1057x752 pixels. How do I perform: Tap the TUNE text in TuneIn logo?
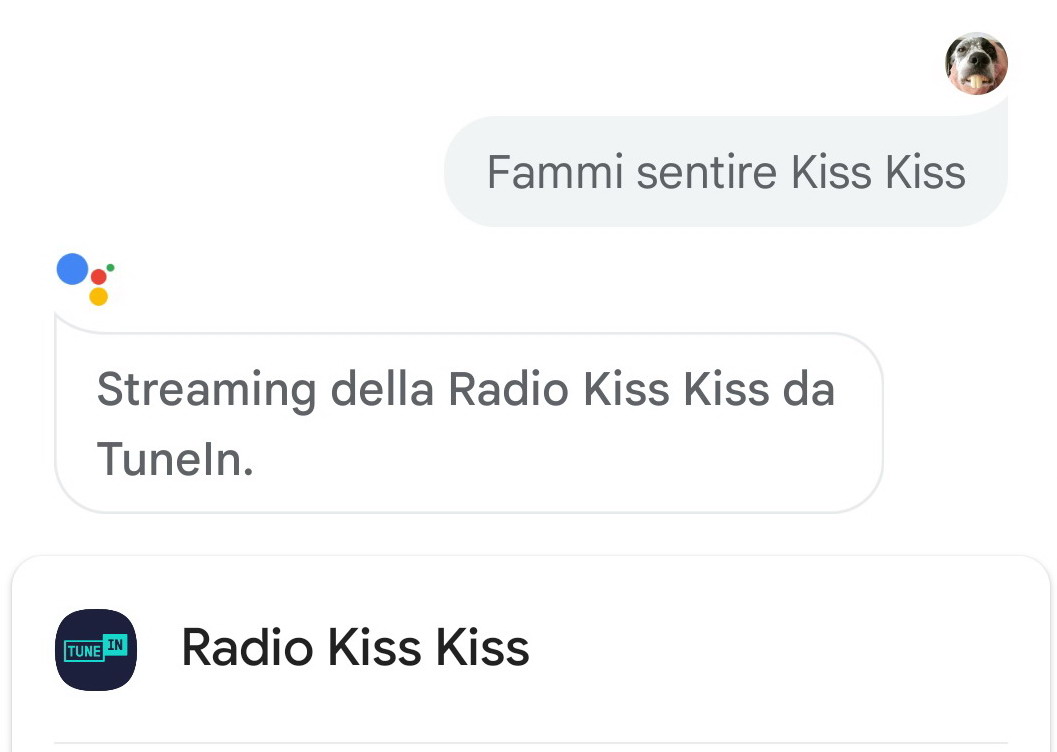pos(83,652)
